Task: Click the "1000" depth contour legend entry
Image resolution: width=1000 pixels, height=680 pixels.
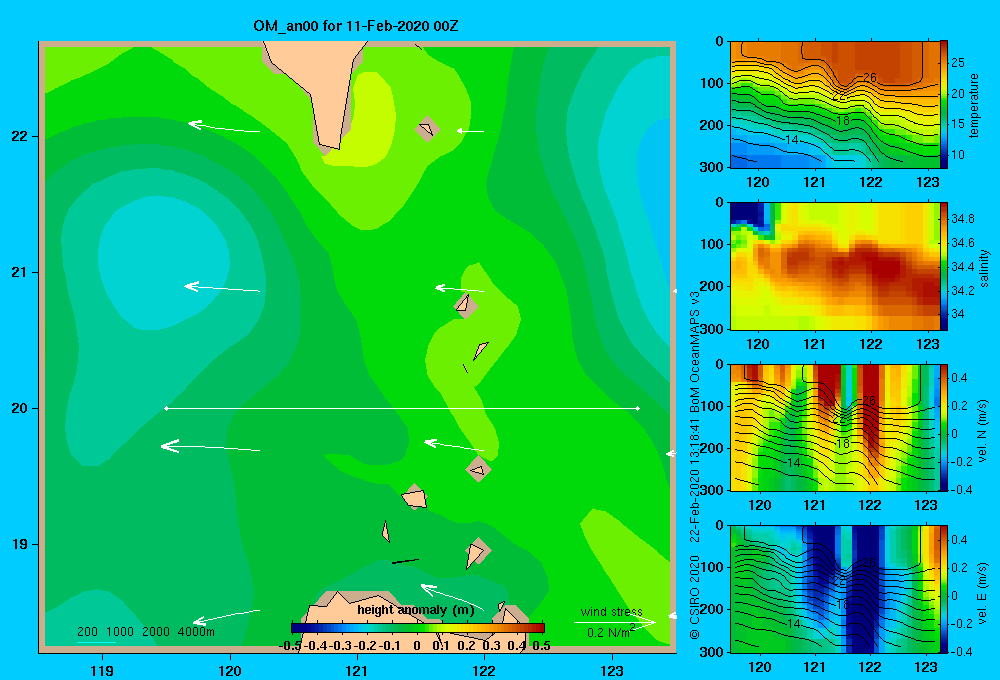Action: pyautogui.click(x=120, y=632)
